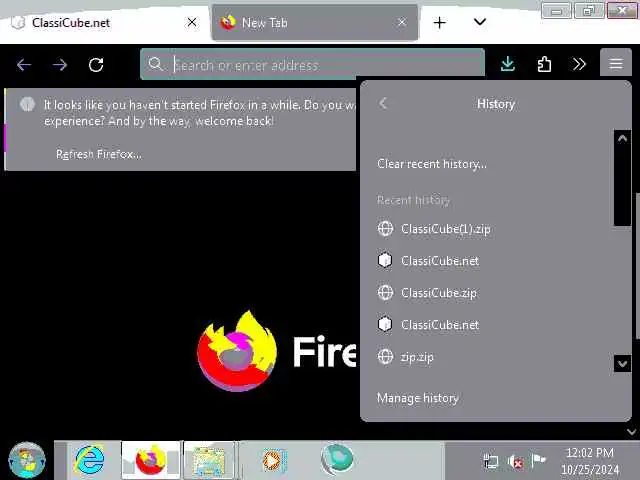This screenshot has height=480, width=640.
Task: Click globe icon beside zip.zip
Action: 385,357
